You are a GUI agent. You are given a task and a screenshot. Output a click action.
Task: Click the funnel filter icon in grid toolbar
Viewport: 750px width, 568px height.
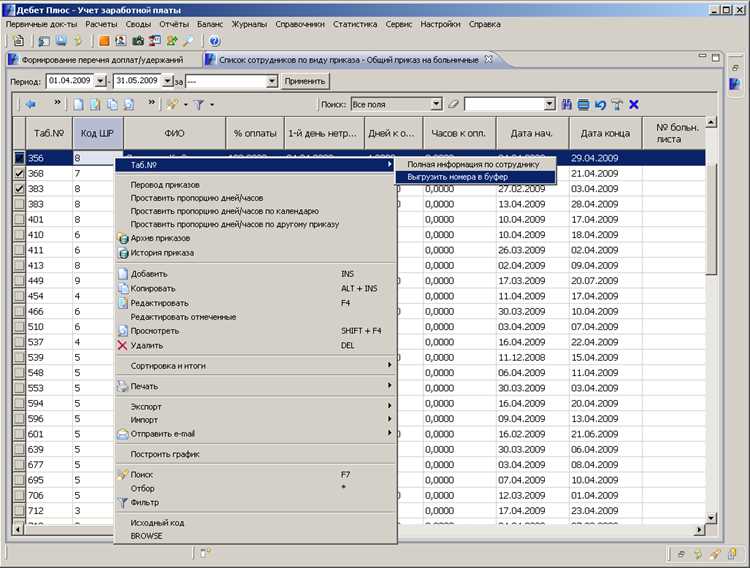[x=199, y=104]
